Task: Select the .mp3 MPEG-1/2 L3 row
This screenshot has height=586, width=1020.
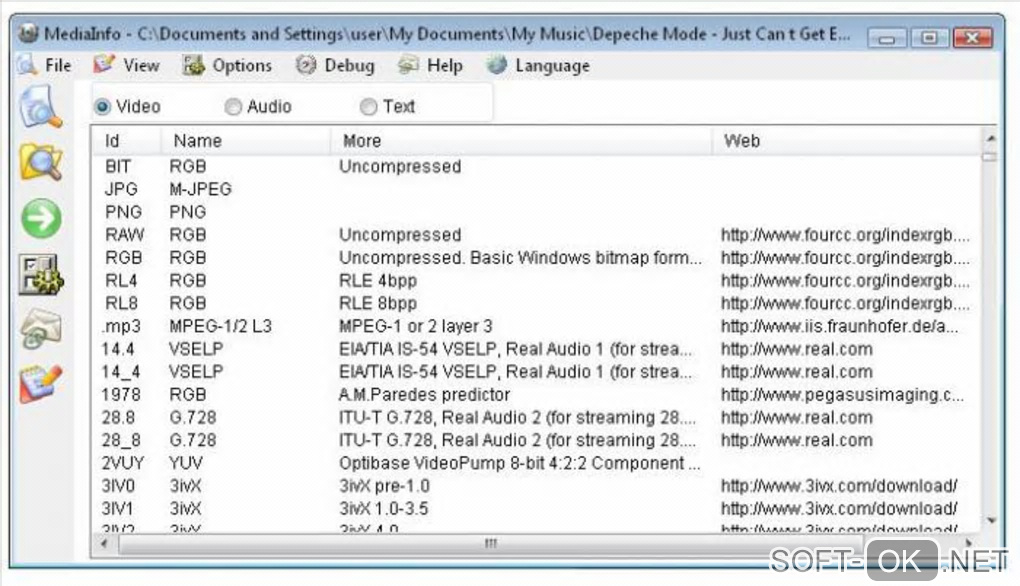Action: 536,326
